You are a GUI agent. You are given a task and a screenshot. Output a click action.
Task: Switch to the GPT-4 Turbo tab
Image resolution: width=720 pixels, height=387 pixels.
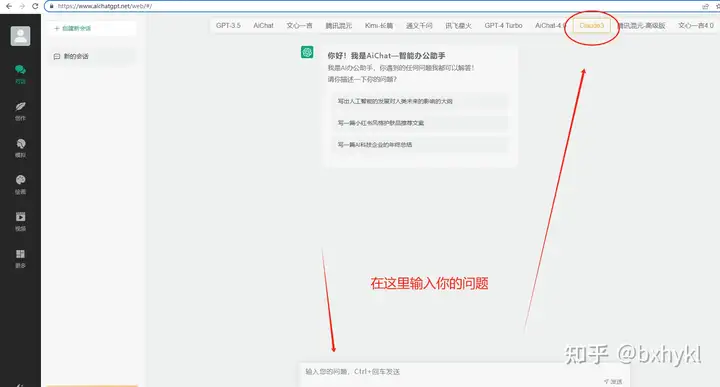tap(503, 26)
